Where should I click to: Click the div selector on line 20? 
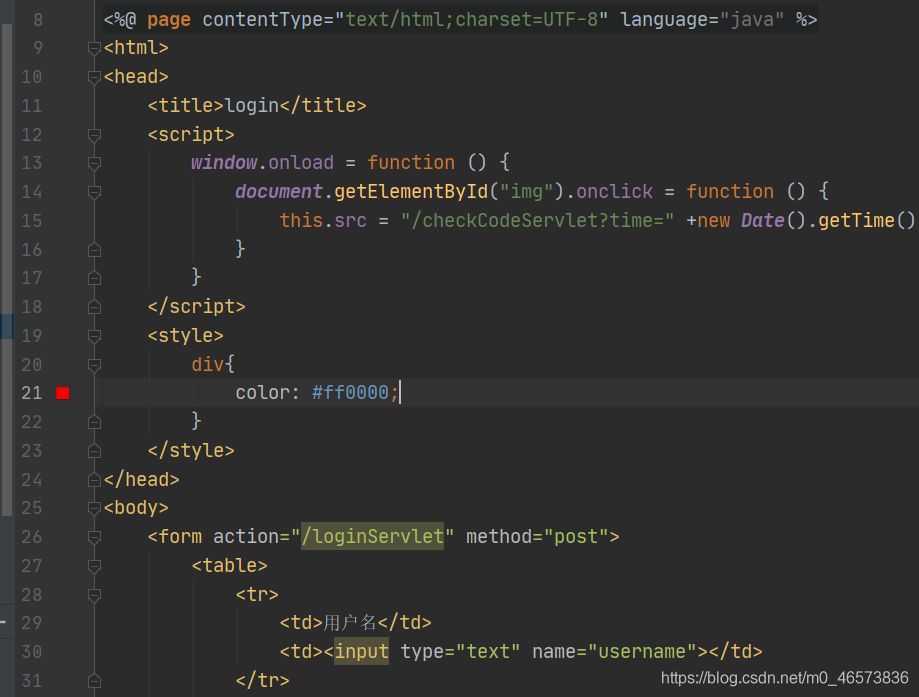(207, 365)
